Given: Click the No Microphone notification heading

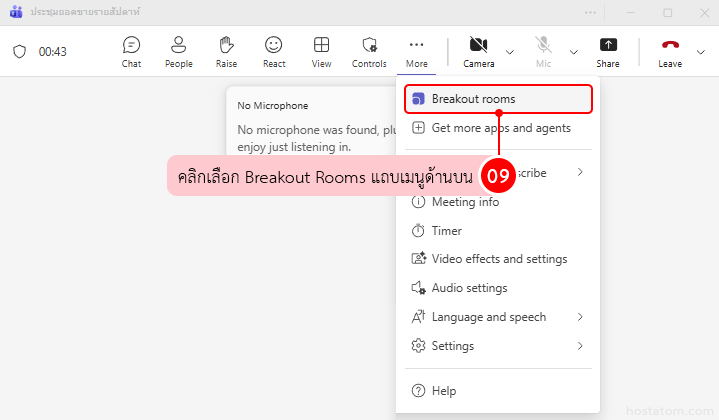Looking at the screenshot, I should click(273, 106).
